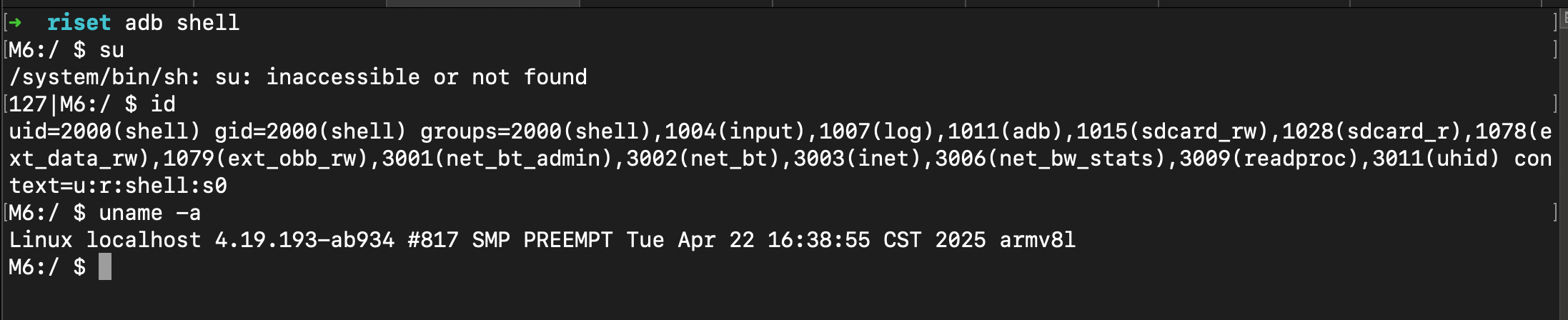Click the kernel version "4.19.193-ab934"

coord(304,240)
